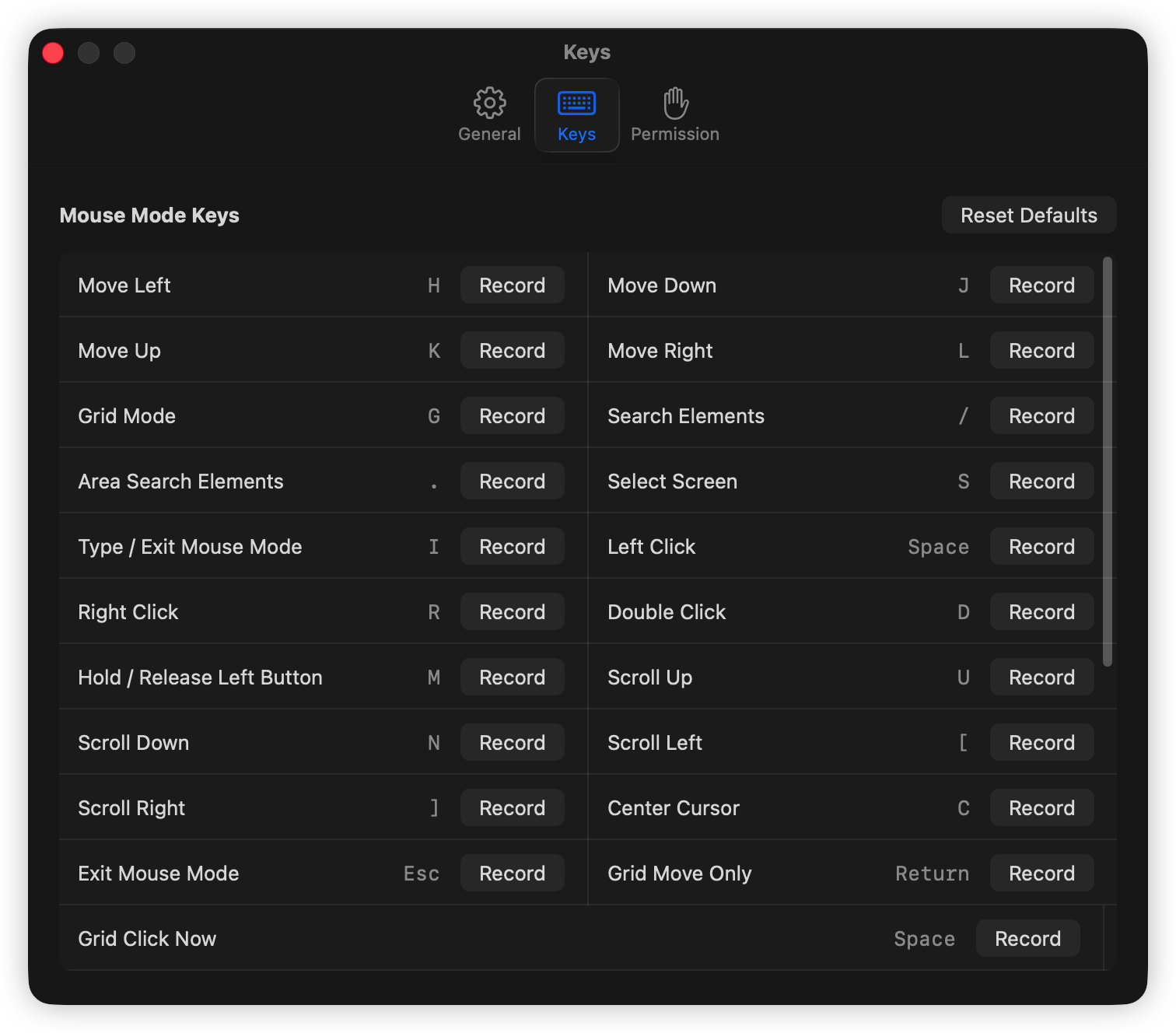This screenshot has height=1033, width=1176.
Task: Click Reset Defaults button
Action: pyautogui.click(x=1029, y=215)
